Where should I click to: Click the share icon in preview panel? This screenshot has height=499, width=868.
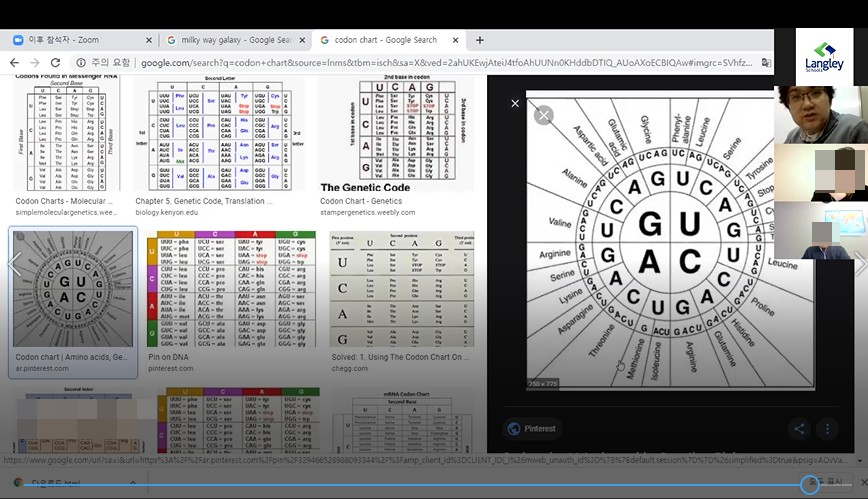799,429
